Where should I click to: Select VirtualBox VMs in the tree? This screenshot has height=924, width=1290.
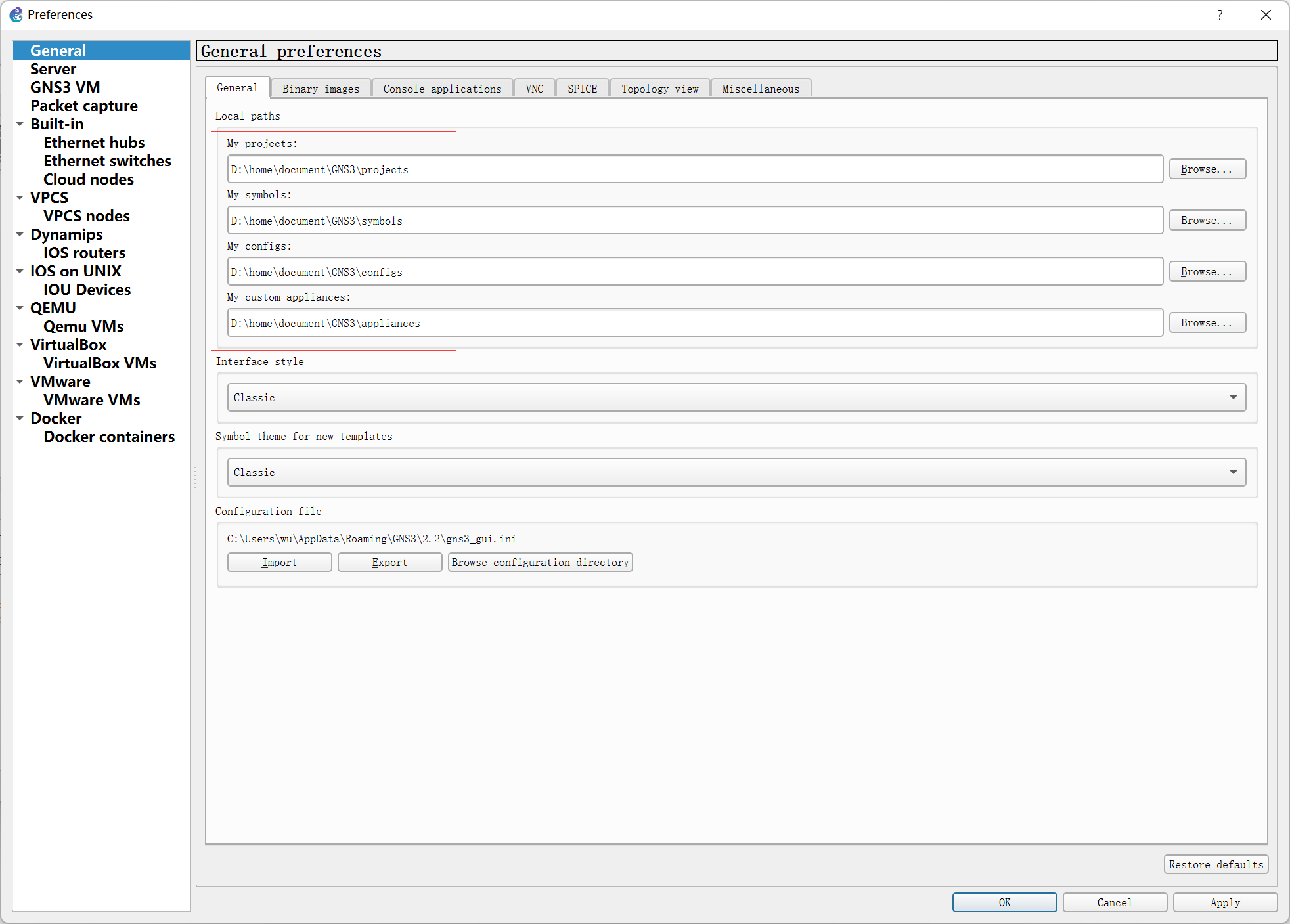100,363
